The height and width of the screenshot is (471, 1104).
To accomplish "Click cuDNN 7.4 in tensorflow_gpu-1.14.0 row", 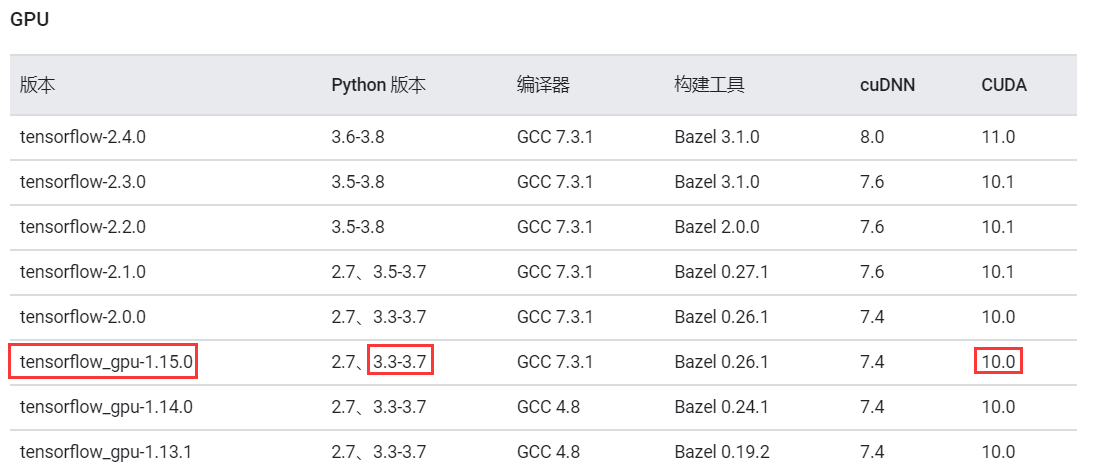I will 872,407.
